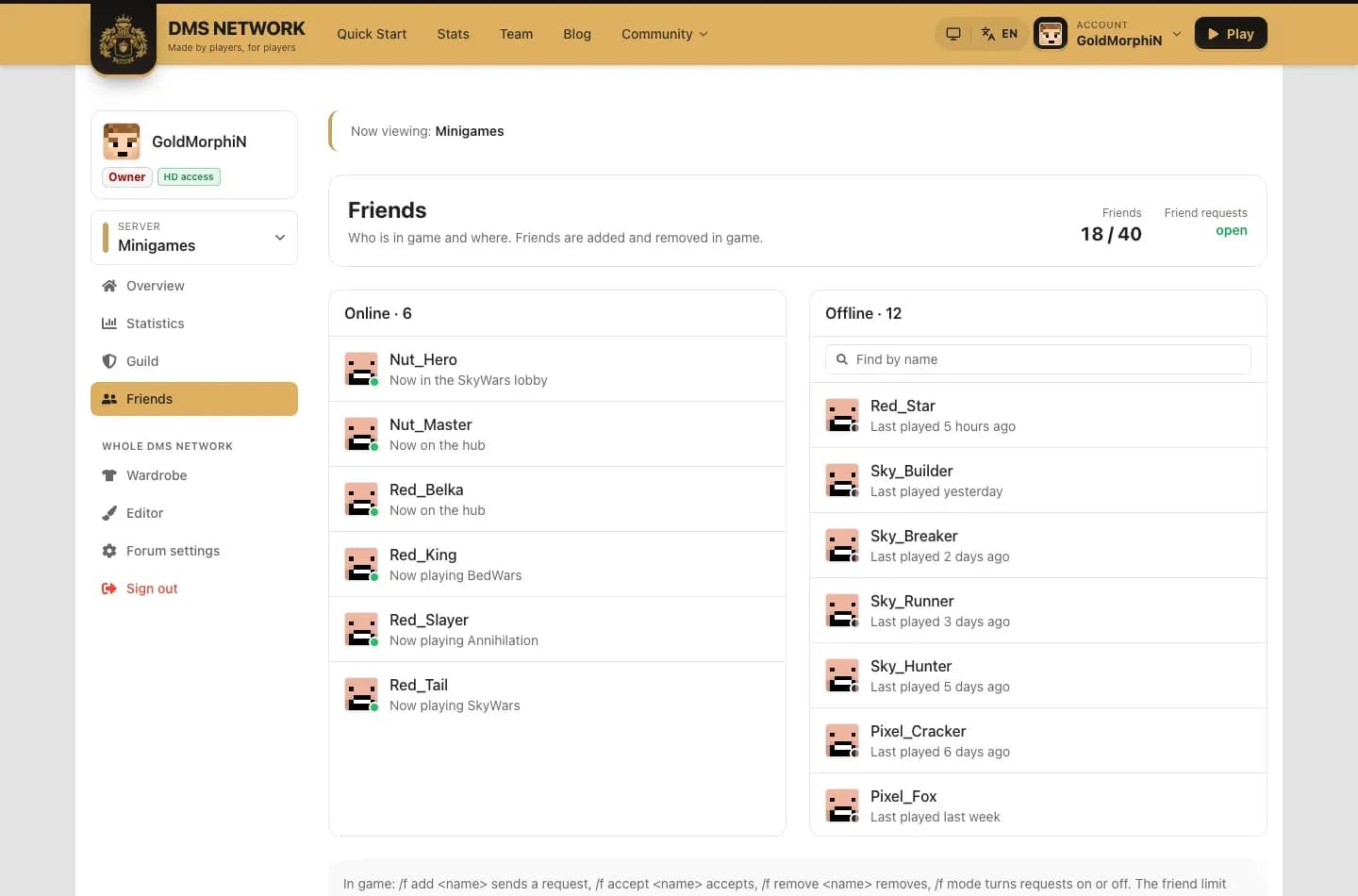Select Sky_Builder, last played yesterday

(x=1038, y=480)
